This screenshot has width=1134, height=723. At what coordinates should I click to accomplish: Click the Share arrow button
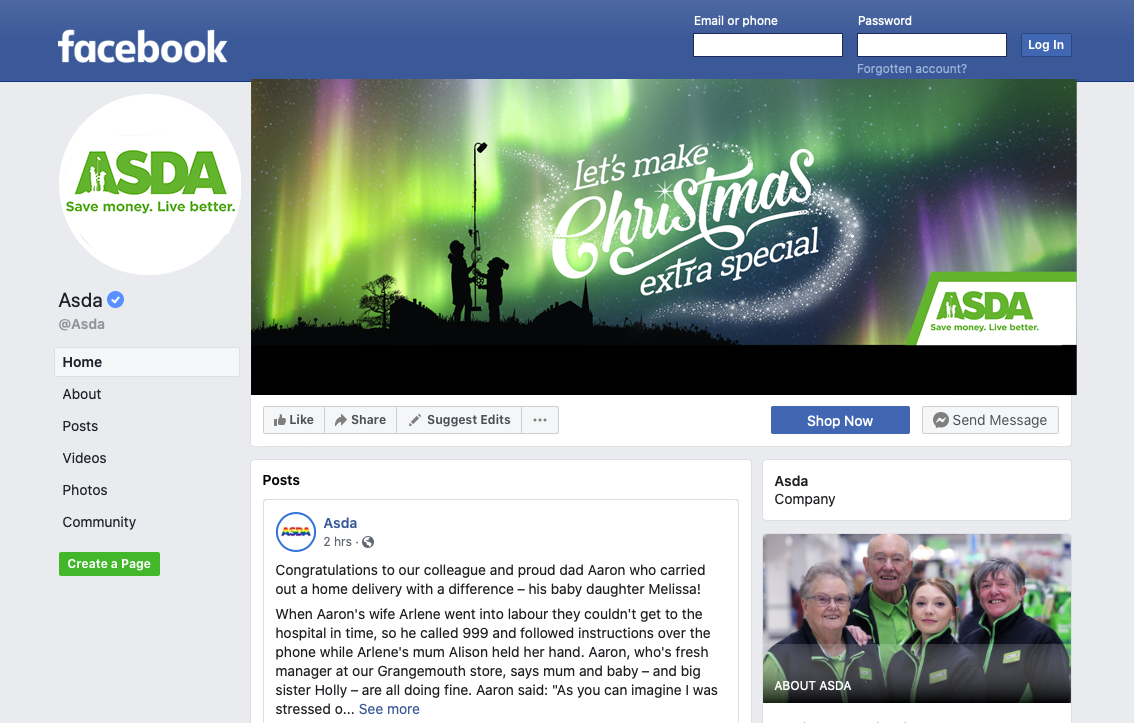coord(360,420)
